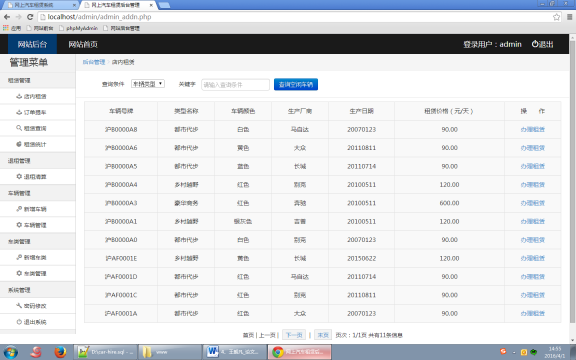Open 店内租赁 via its sidebar icon
576x360 pixels.
pos(19,96)
